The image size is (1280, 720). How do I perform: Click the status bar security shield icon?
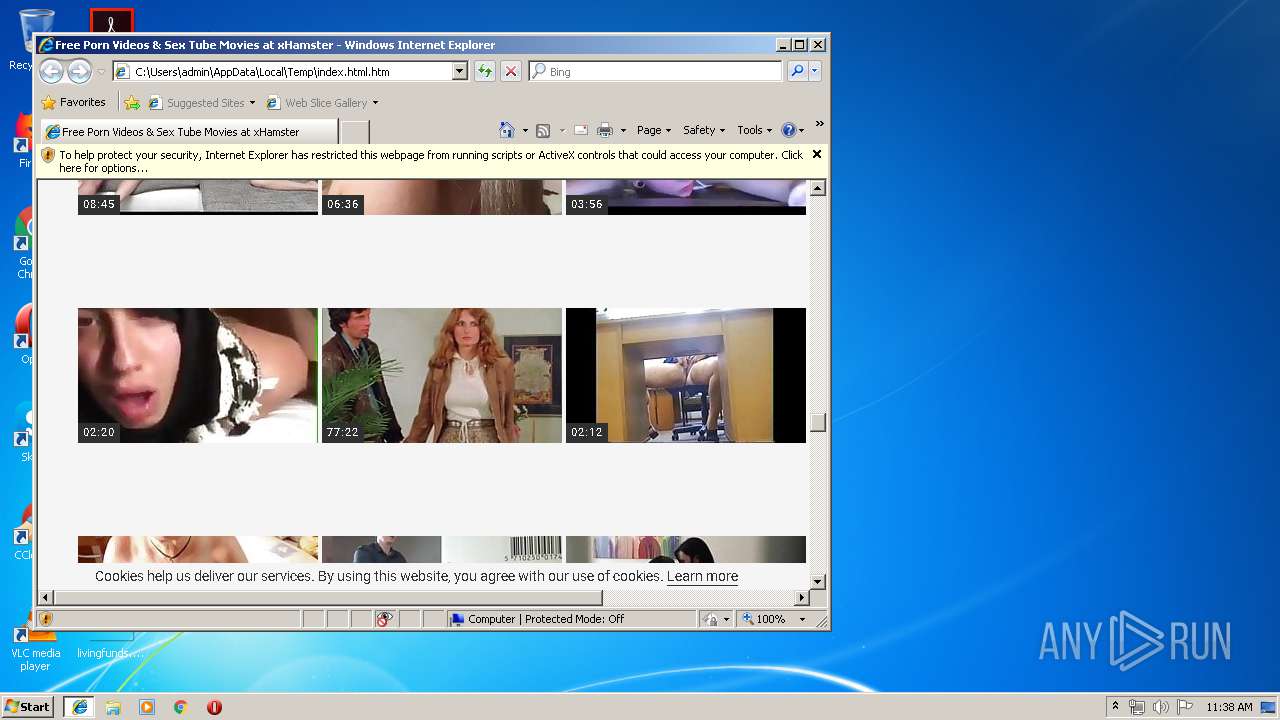[46, 619]
